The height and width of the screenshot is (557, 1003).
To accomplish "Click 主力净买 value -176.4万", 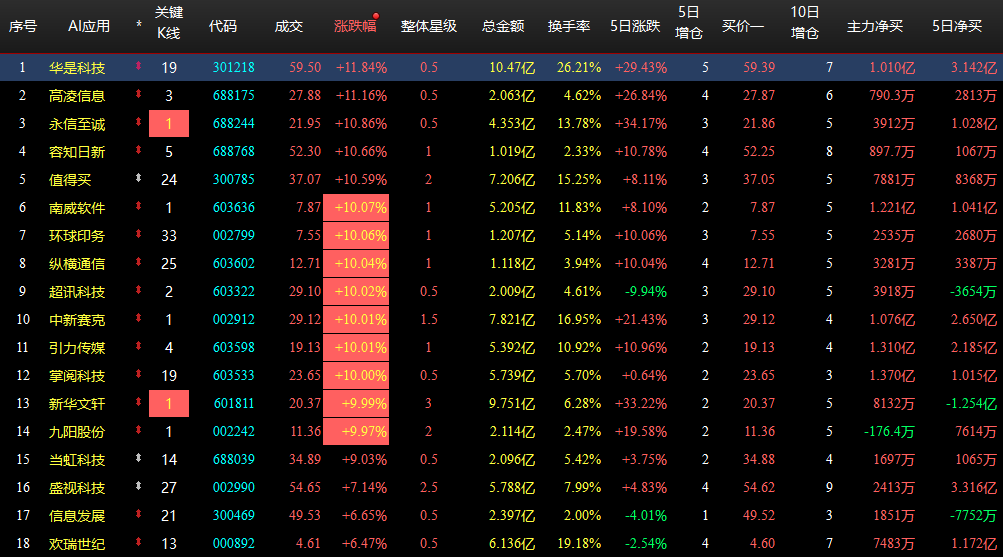I will (x=889, y=432).
